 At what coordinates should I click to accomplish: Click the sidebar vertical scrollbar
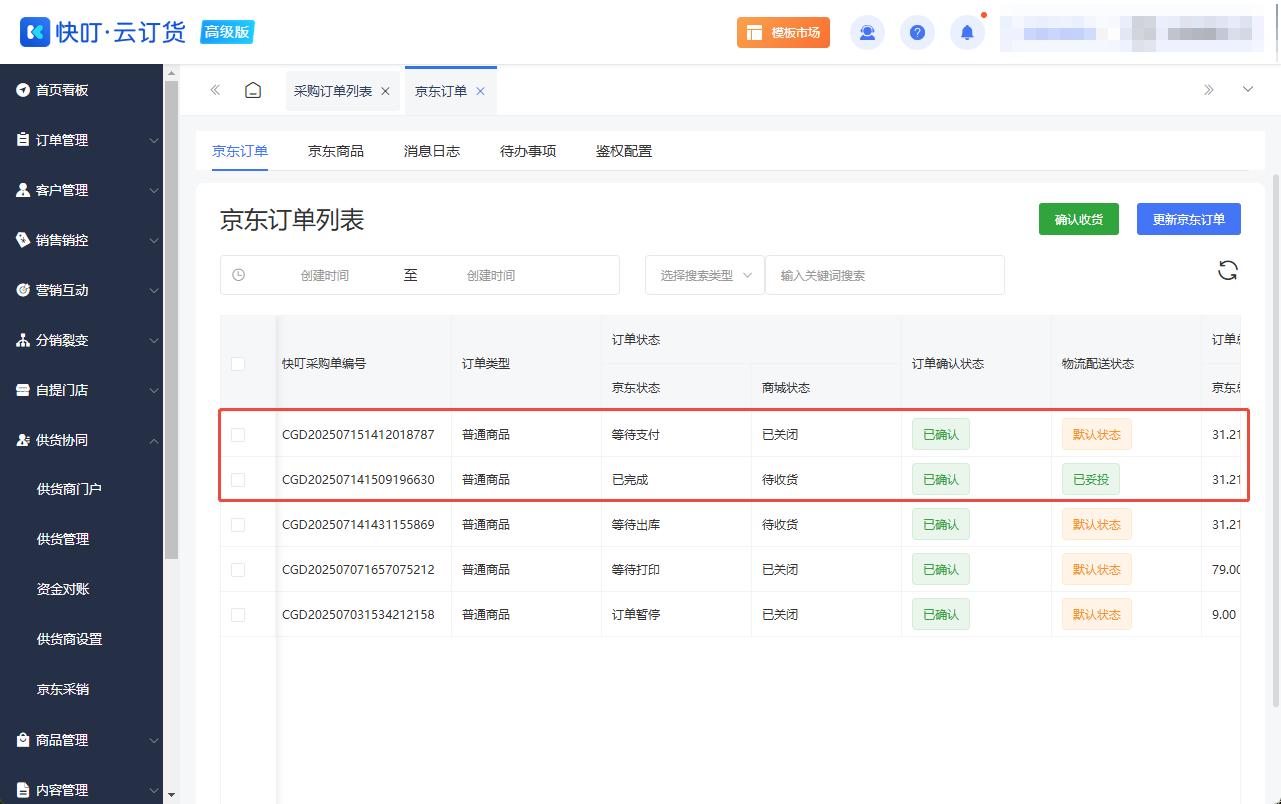171,318
